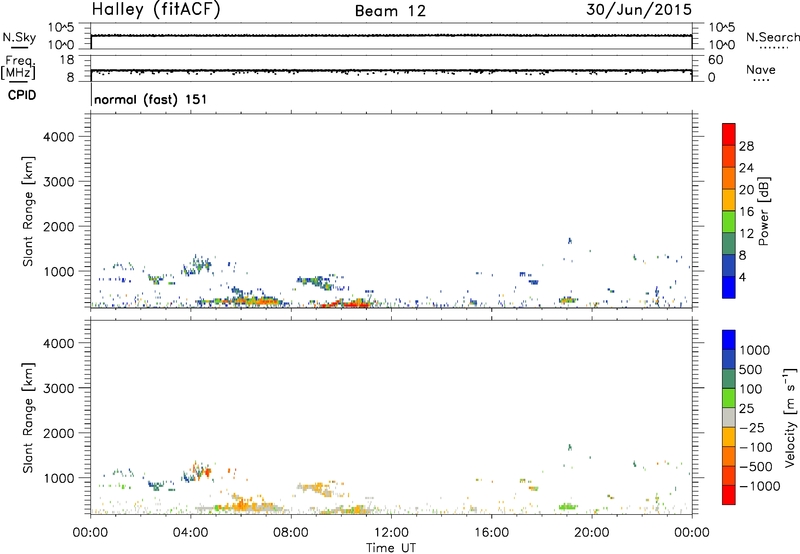This screenshot has height=554, width=800.
Task: Click velocity scale value '-25'
Action: (x=752, y=427)
